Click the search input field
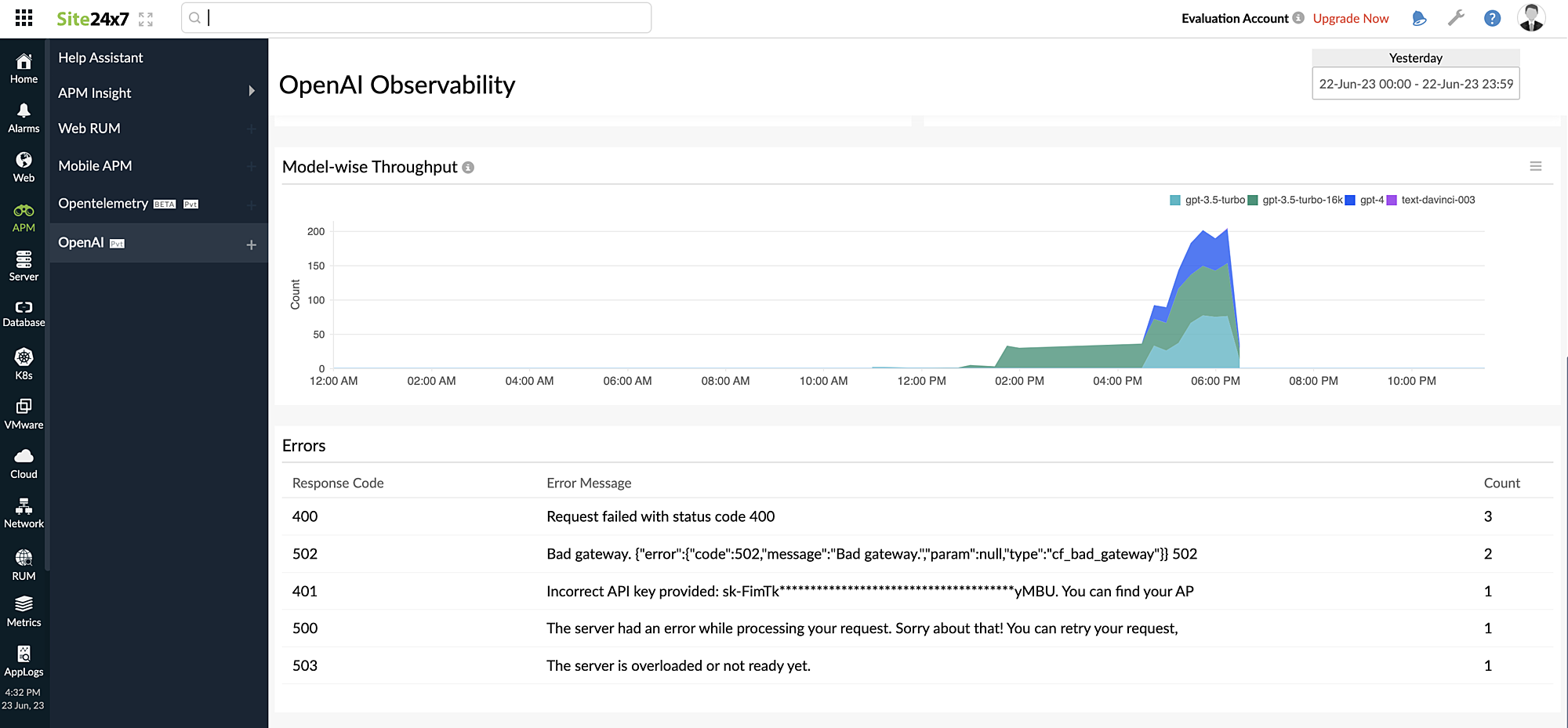1568x728 pixels. [416, 17]
